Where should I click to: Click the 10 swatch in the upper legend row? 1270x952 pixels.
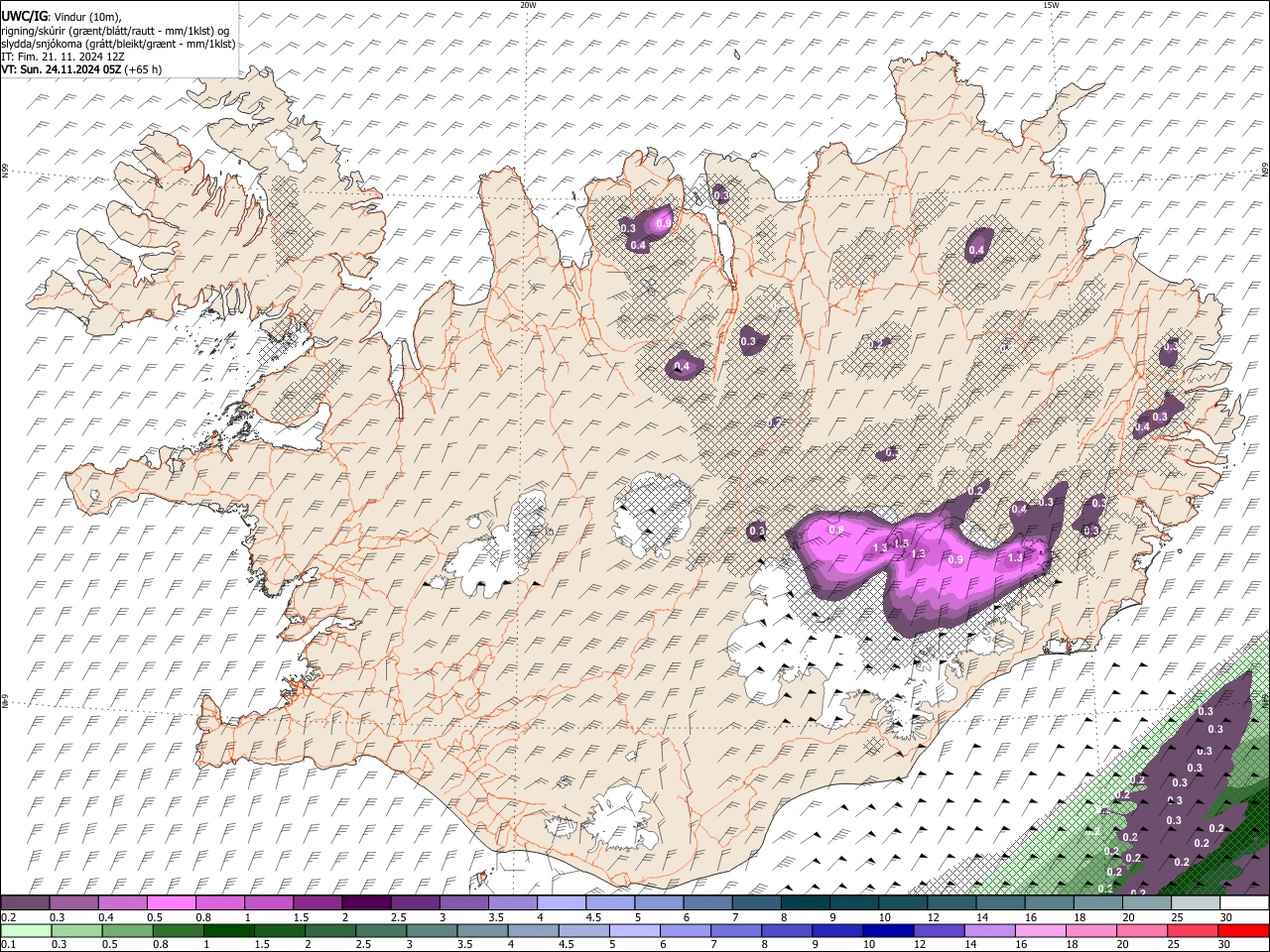click(x=902, y=903)
